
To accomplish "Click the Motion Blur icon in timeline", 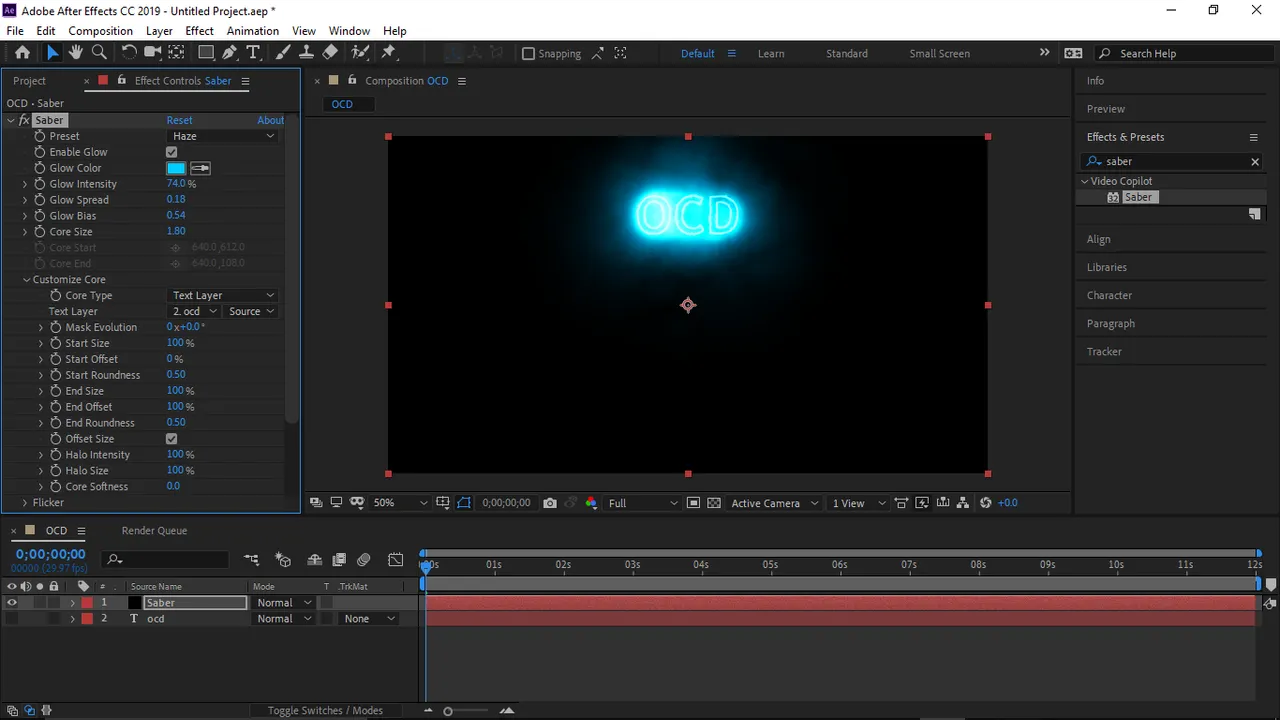I will coord(364,560).
